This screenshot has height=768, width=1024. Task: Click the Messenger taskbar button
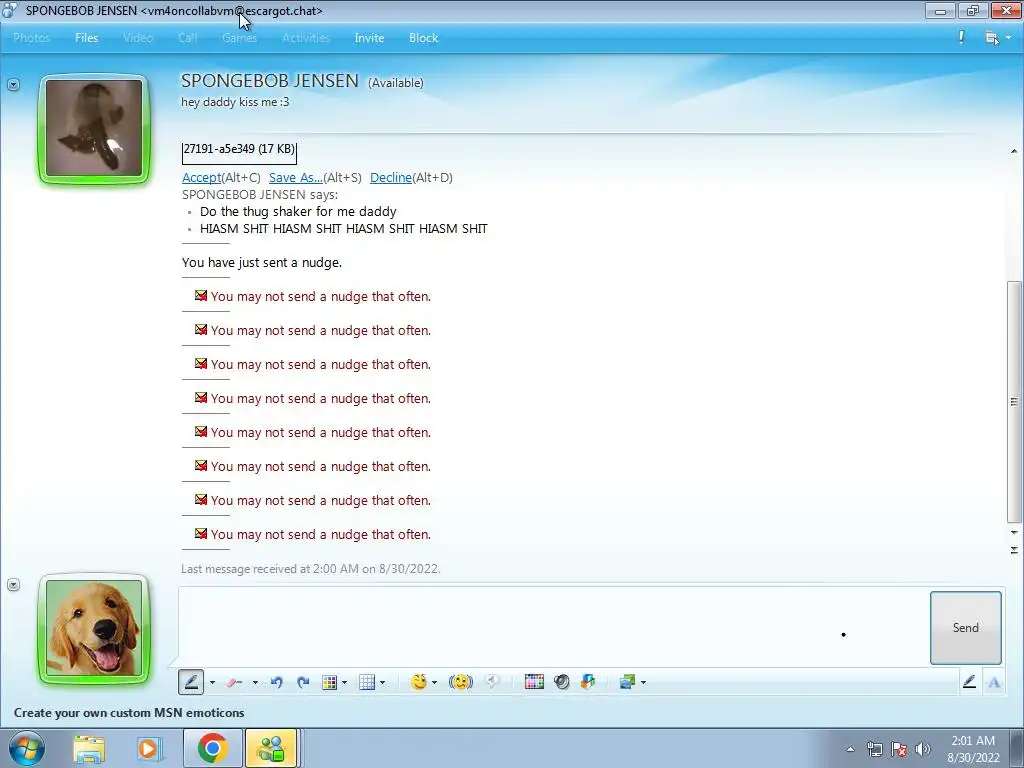271,748
